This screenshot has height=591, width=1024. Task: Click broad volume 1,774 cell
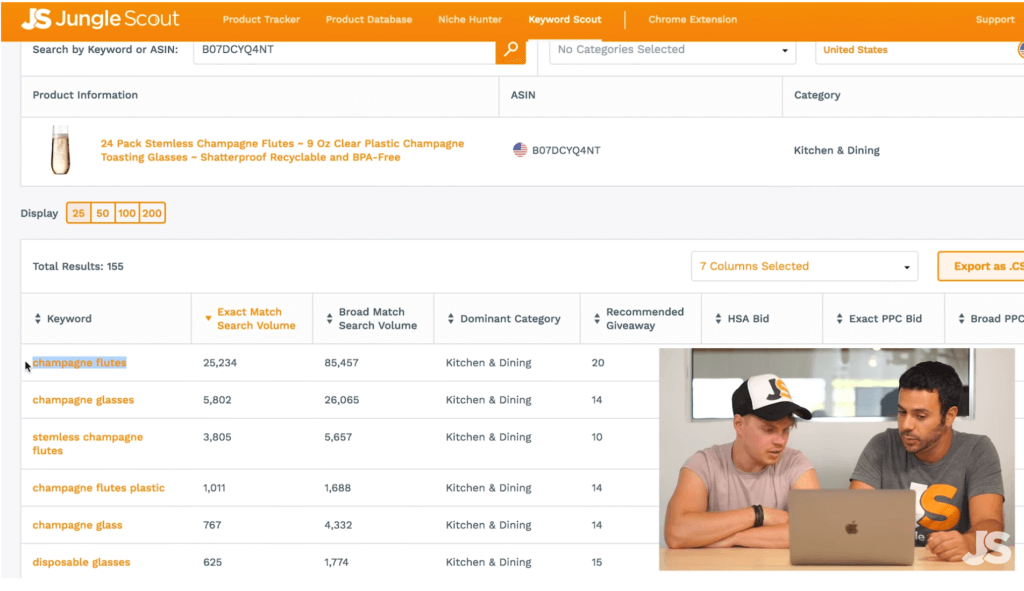coord(336,562)
